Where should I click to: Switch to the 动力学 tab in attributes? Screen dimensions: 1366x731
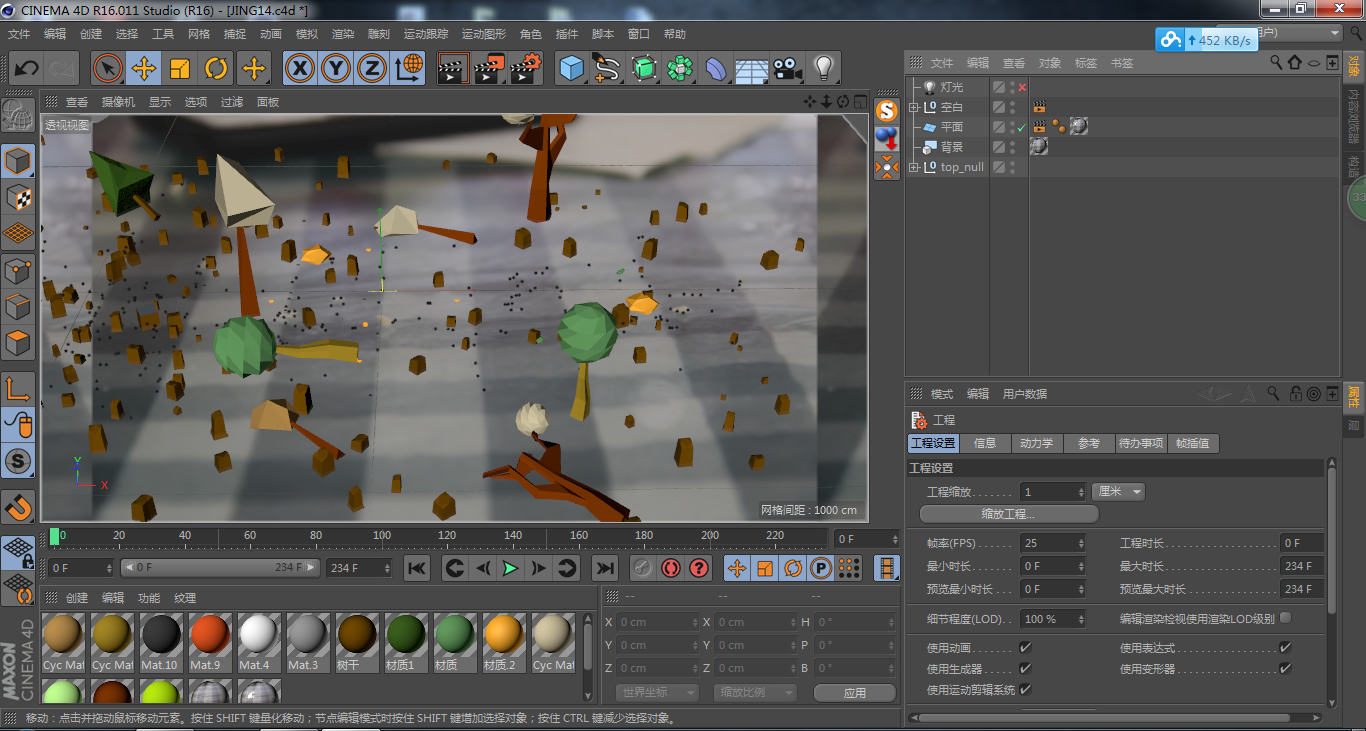(x=1036, y=443)
